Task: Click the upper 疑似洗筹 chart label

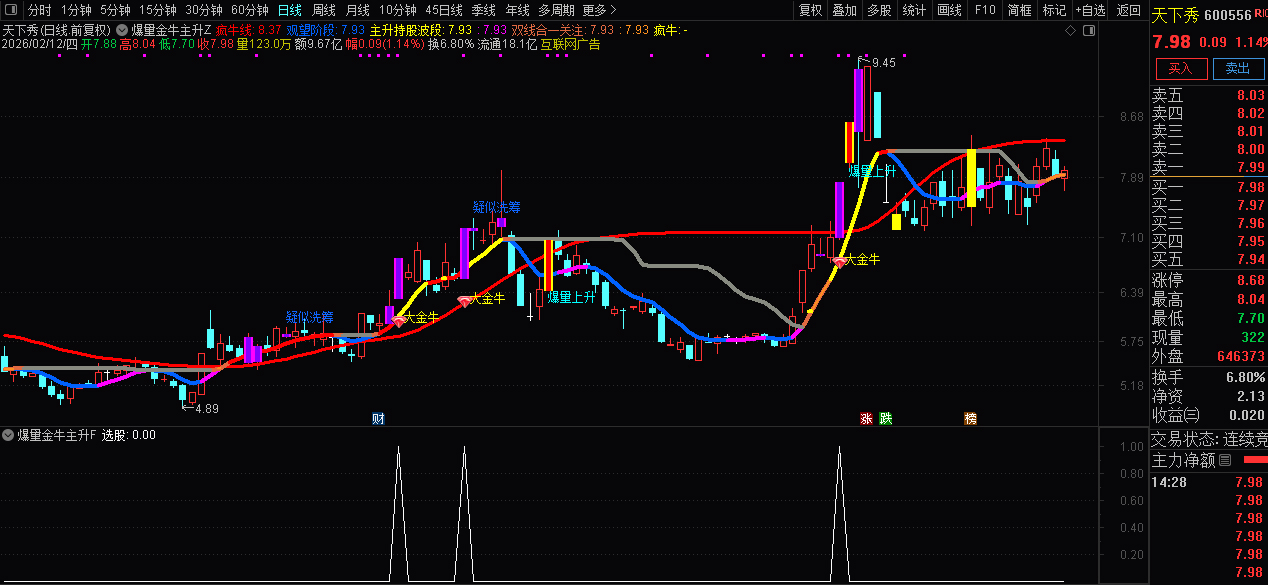Action: (x=497, y=207)
